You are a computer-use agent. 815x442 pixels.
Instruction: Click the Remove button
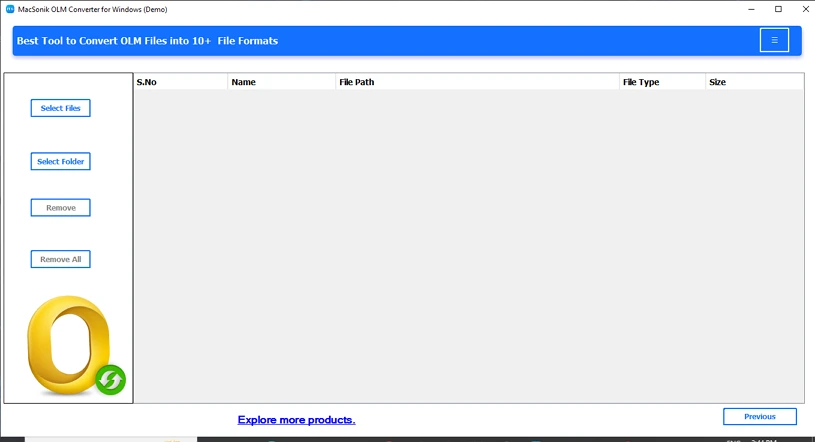(x=60, y=208)
